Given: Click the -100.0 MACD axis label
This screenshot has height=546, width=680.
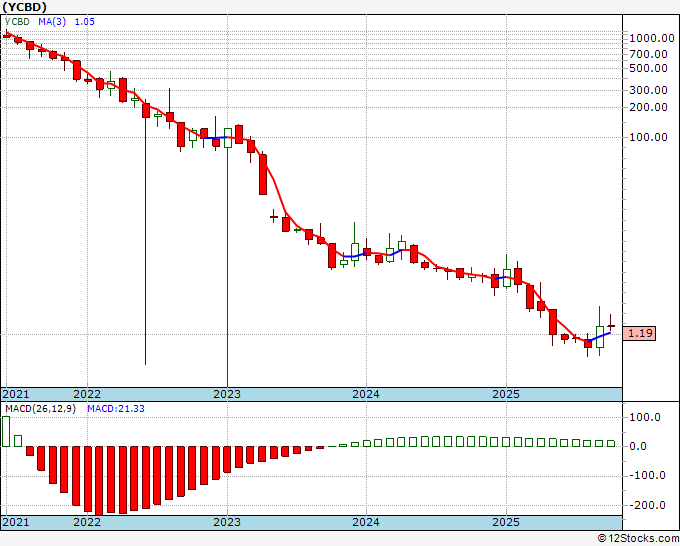Looking at the screenshot, I should (x=647, y=476).
